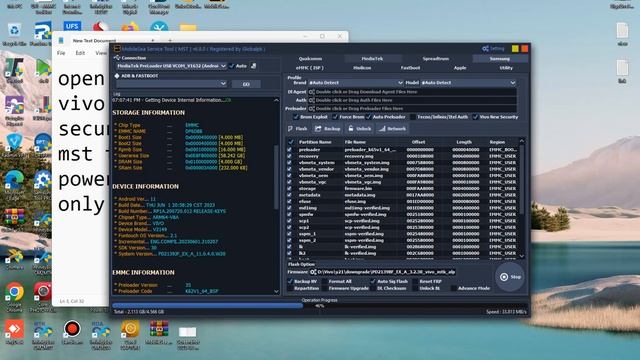This screenshot has height=360, width=640.
Task: Open Google Chrome desktop icon
Action: 14,292
